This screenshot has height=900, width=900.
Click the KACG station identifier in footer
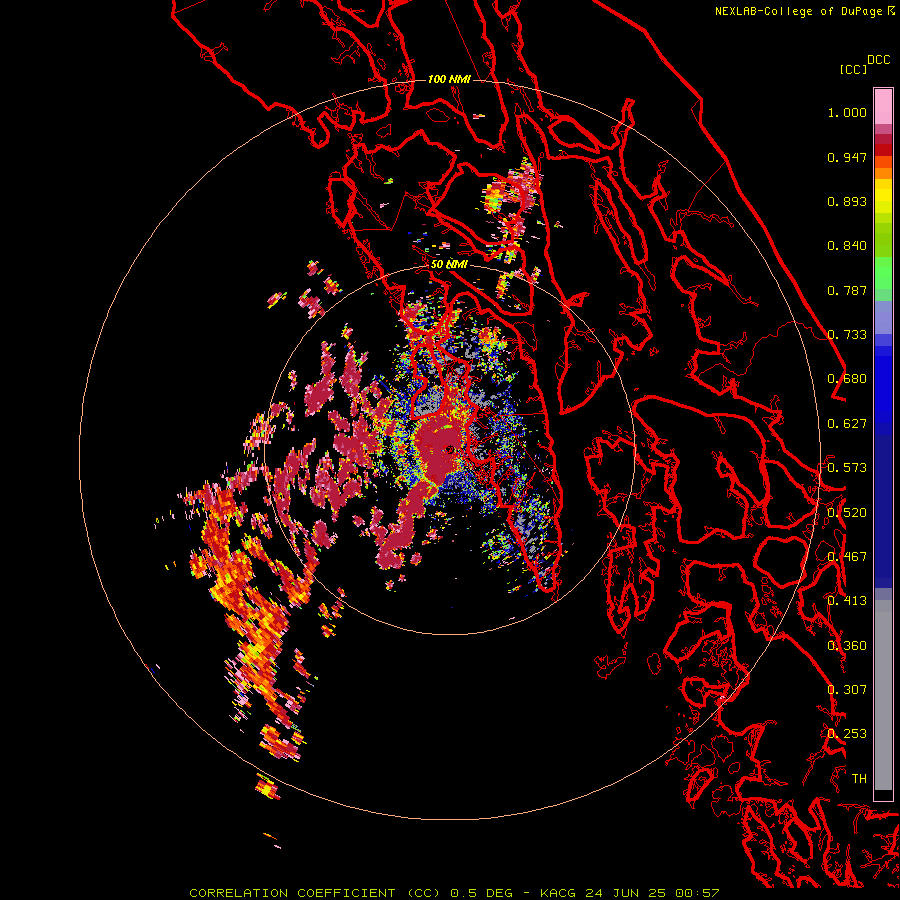pos(557,893)
